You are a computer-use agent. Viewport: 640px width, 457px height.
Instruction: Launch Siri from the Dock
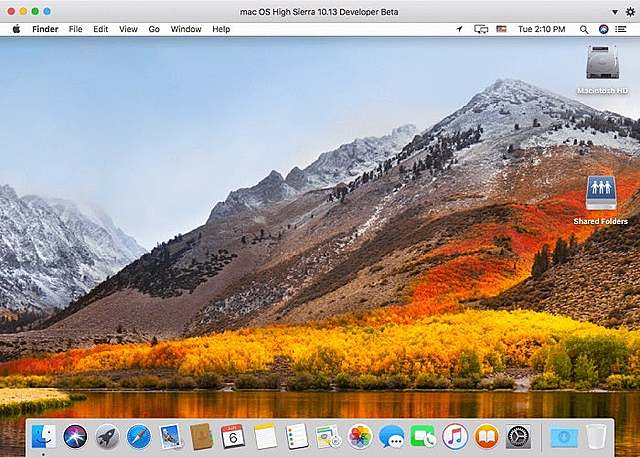tap(75, 437)
